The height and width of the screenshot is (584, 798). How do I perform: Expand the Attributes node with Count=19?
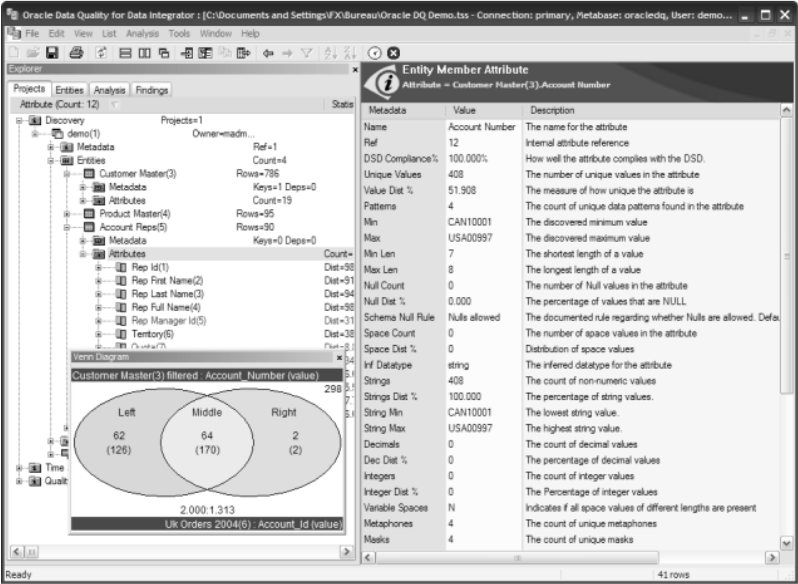tap(82, 200)
